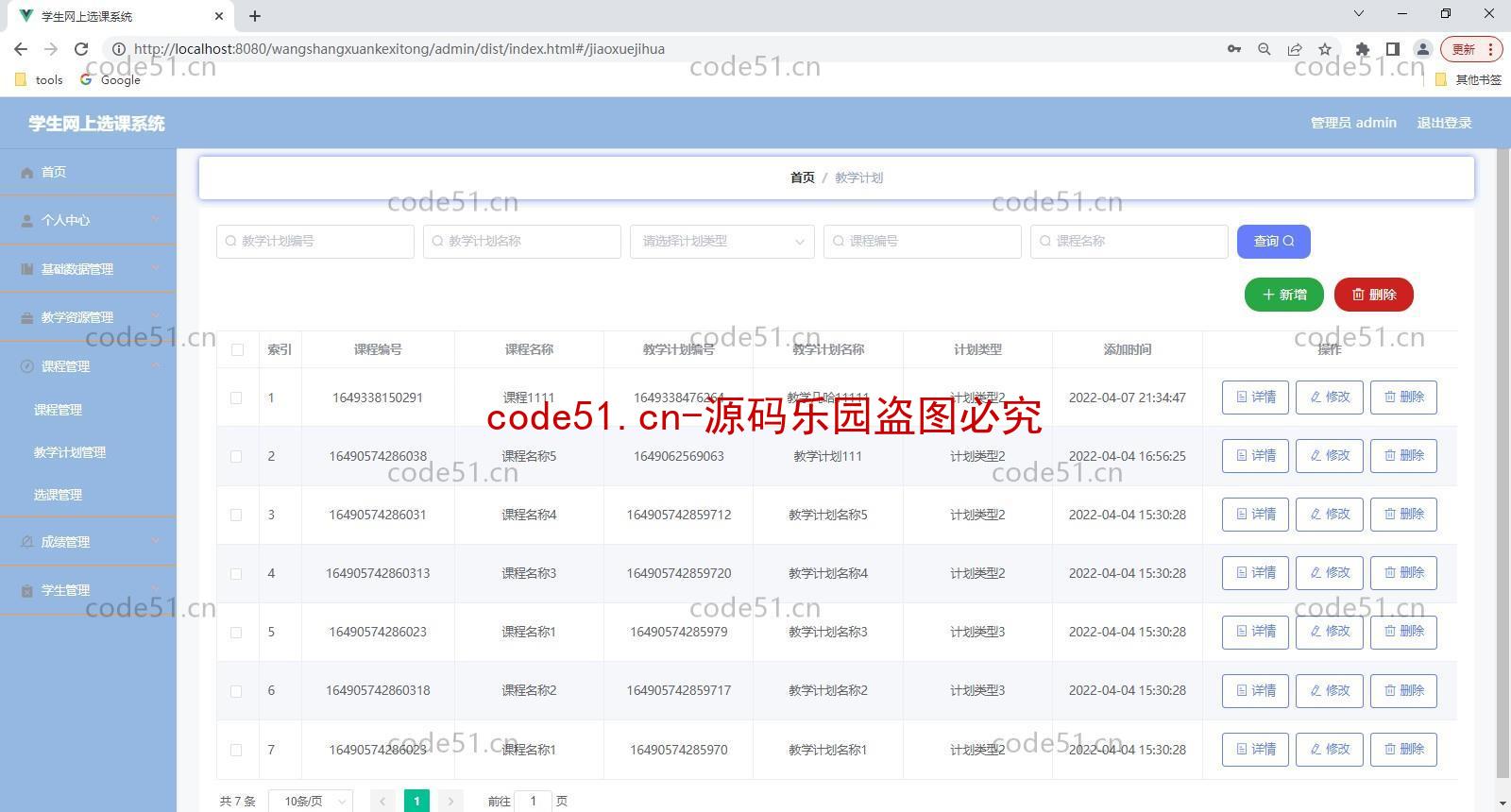This screenshot has height=812, width=1511.
Task: Click 修改 for row 5 教学计划名称3
Action: pyautogui.click(x=1330, y=632)
